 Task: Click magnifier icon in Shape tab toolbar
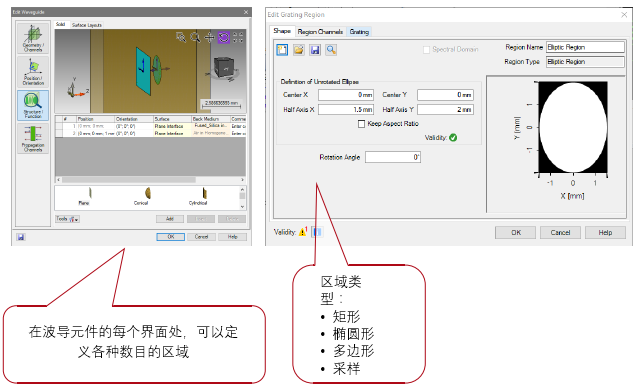pos(331,50)
